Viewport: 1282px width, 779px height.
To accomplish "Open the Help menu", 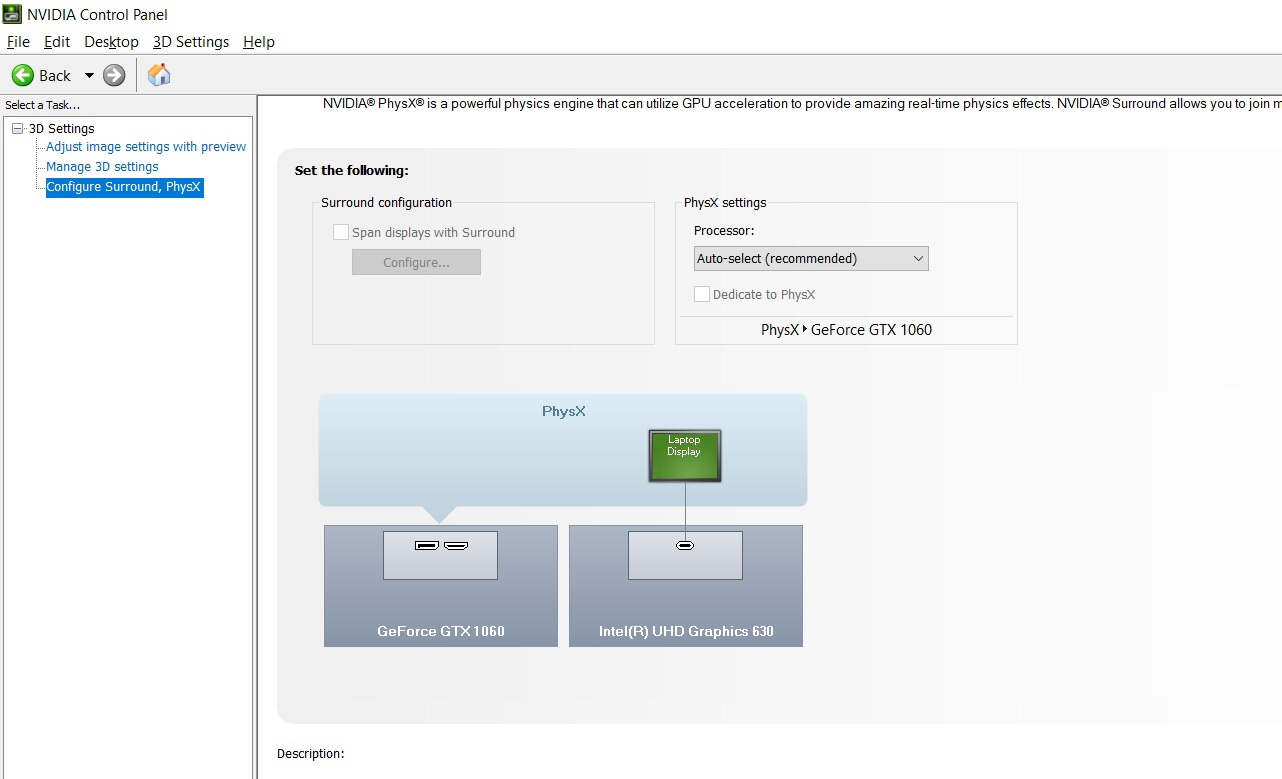I will coord(259,42).
